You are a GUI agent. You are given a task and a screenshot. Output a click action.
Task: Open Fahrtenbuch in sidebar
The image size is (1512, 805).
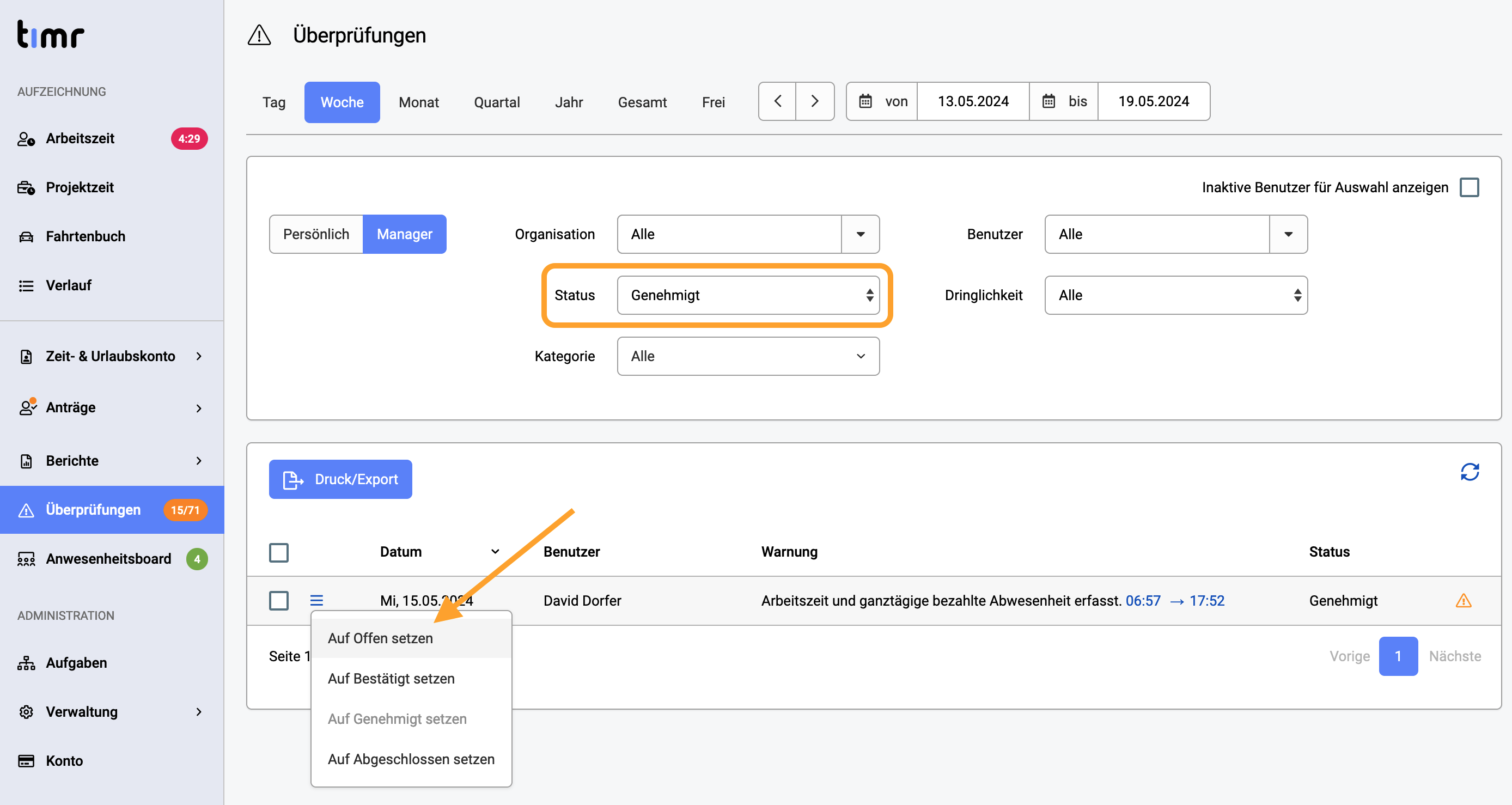click(x=85, y=236)
